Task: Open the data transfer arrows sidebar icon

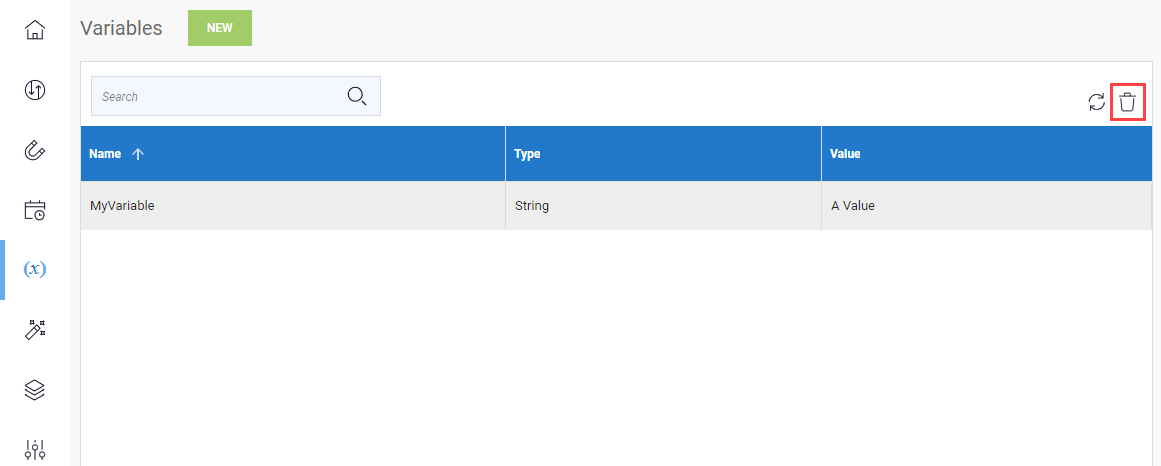Action: [35, 90]
